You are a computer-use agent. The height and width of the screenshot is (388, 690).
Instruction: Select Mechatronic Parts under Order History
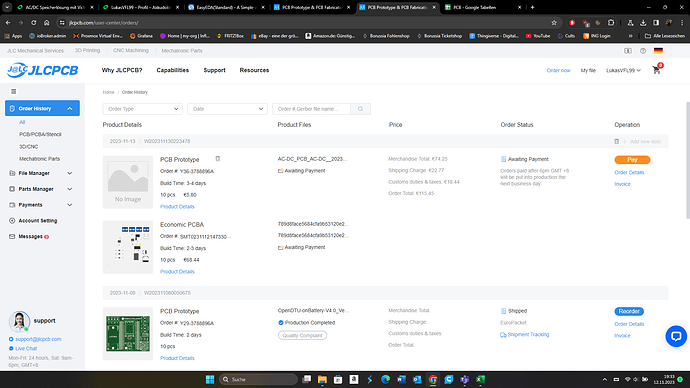point(39,159)
